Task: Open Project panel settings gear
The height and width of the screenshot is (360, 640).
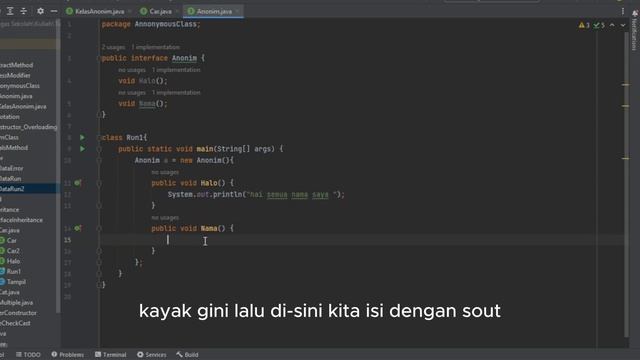Action: pos(40,11)
